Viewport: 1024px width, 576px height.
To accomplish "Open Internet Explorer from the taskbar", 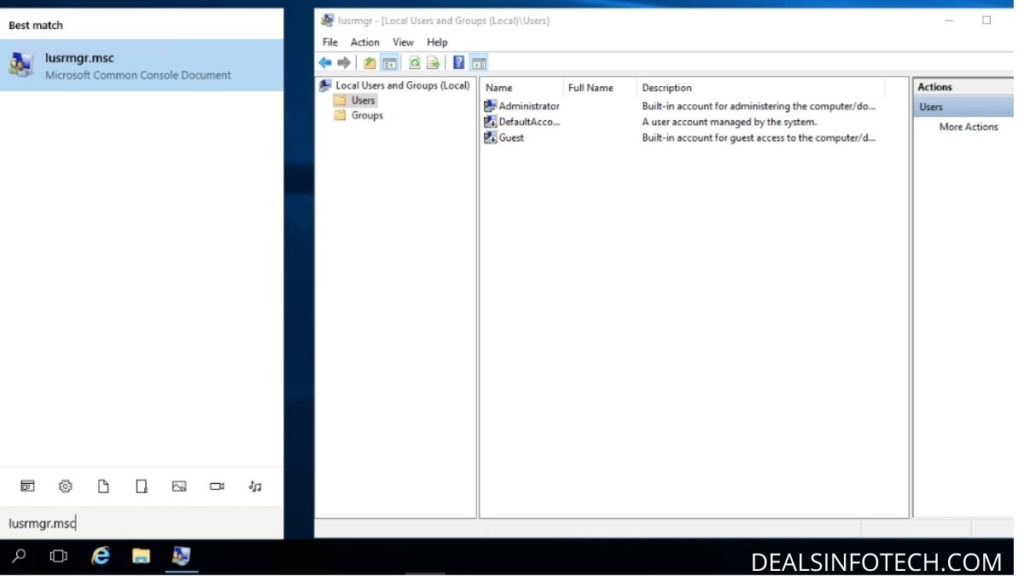I will coord(100,556).
